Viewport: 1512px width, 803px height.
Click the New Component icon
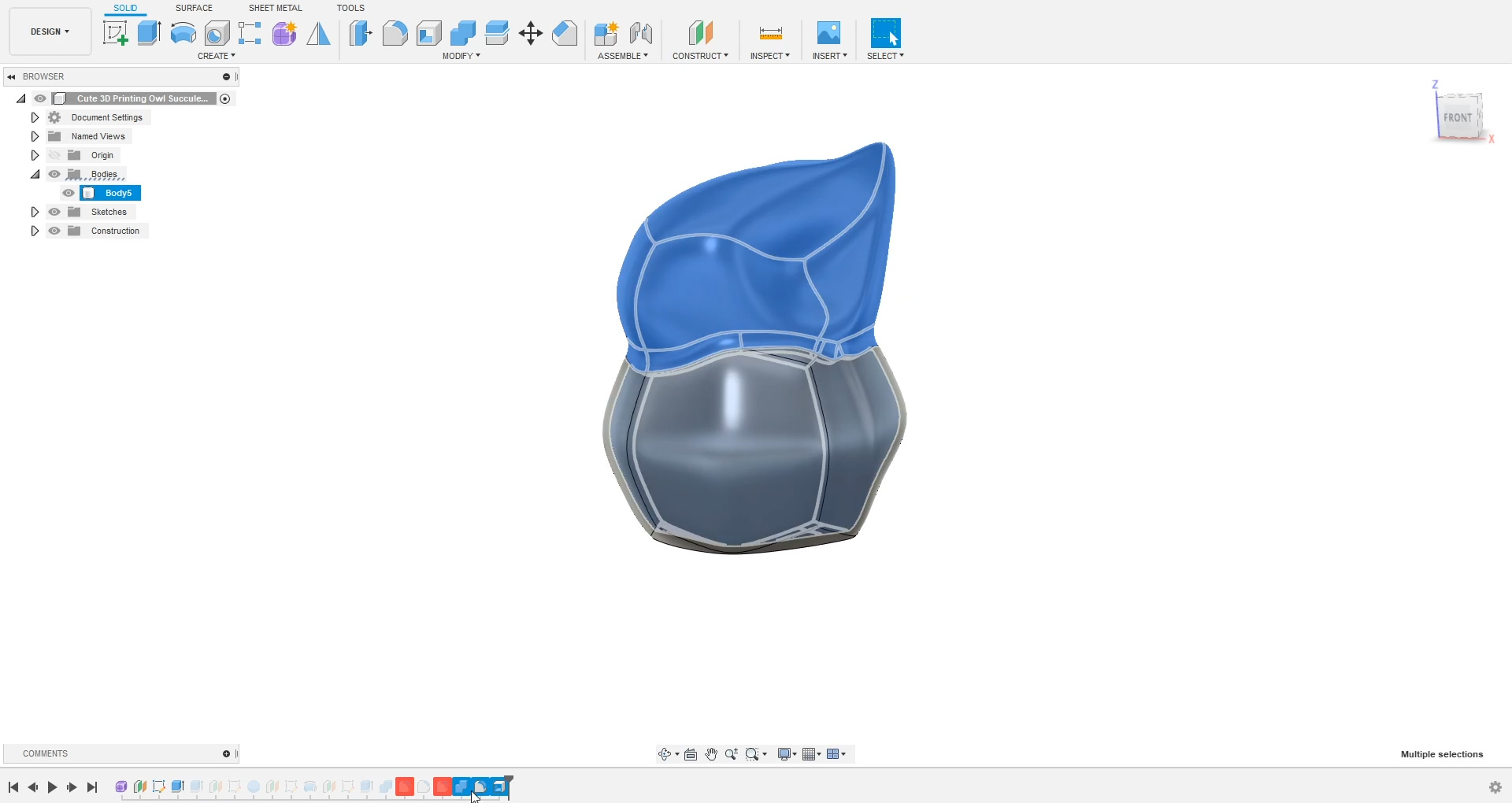tap(606, 33)
